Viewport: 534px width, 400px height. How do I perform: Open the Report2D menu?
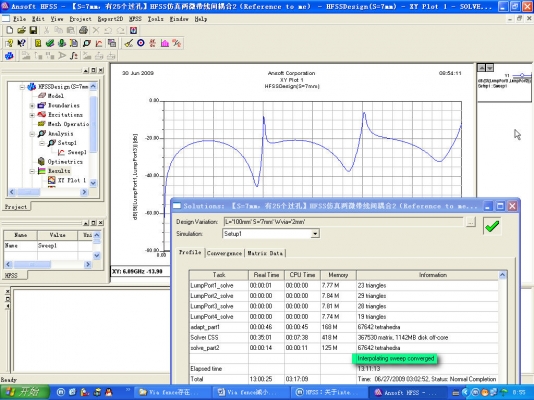pyautogui.click(x=110, y=19)
